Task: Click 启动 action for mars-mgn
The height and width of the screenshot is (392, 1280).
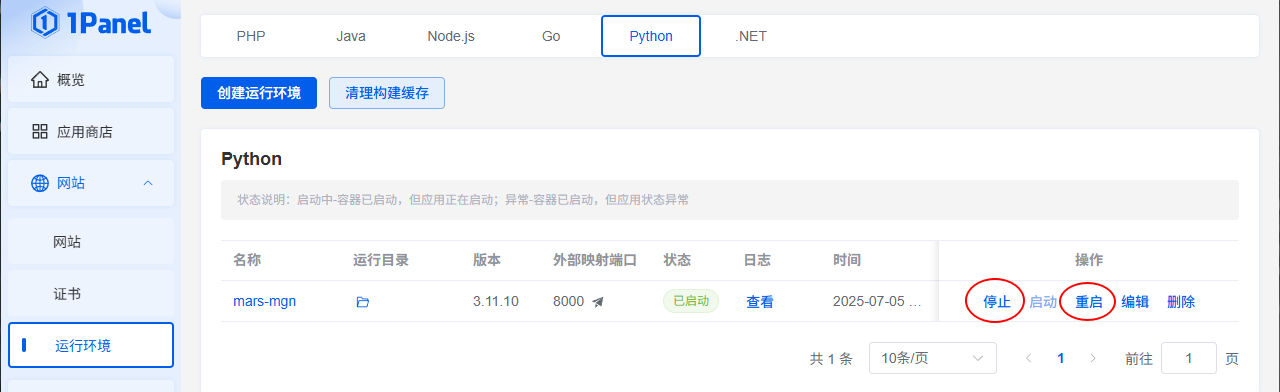Action: point(1043,301)
